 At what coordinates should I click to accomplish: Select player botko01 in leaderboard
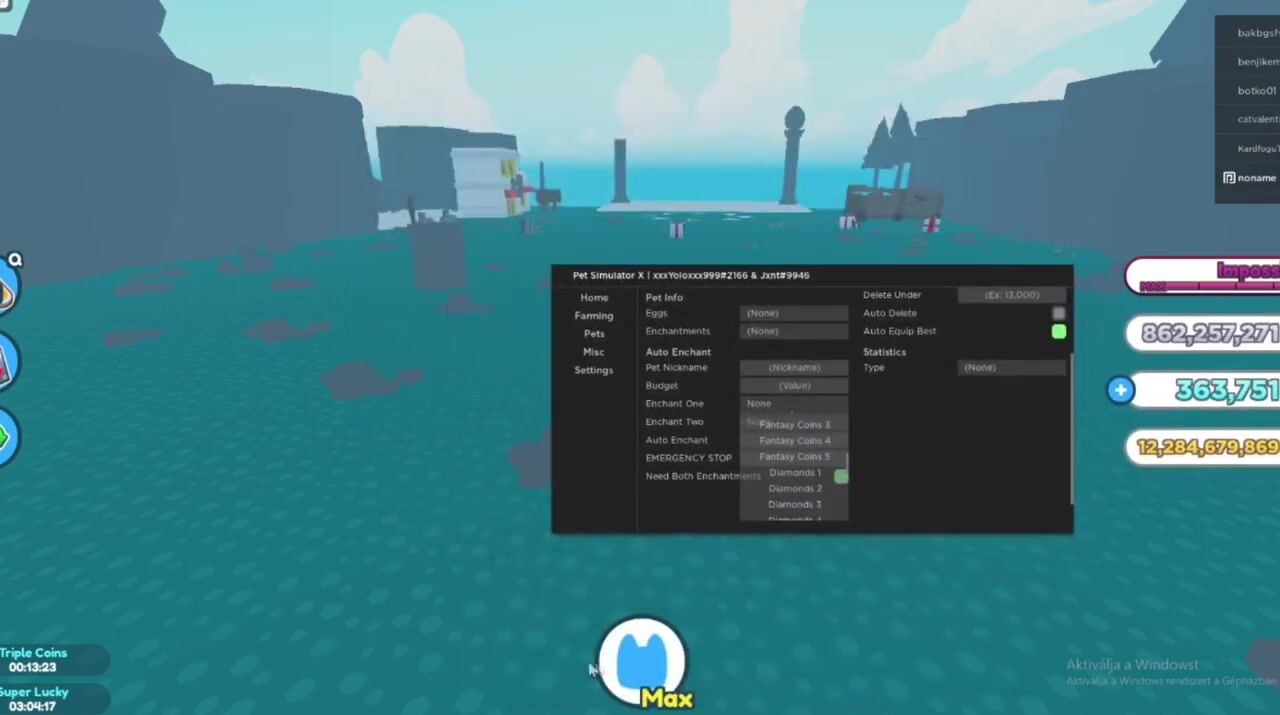point(1257,91)
